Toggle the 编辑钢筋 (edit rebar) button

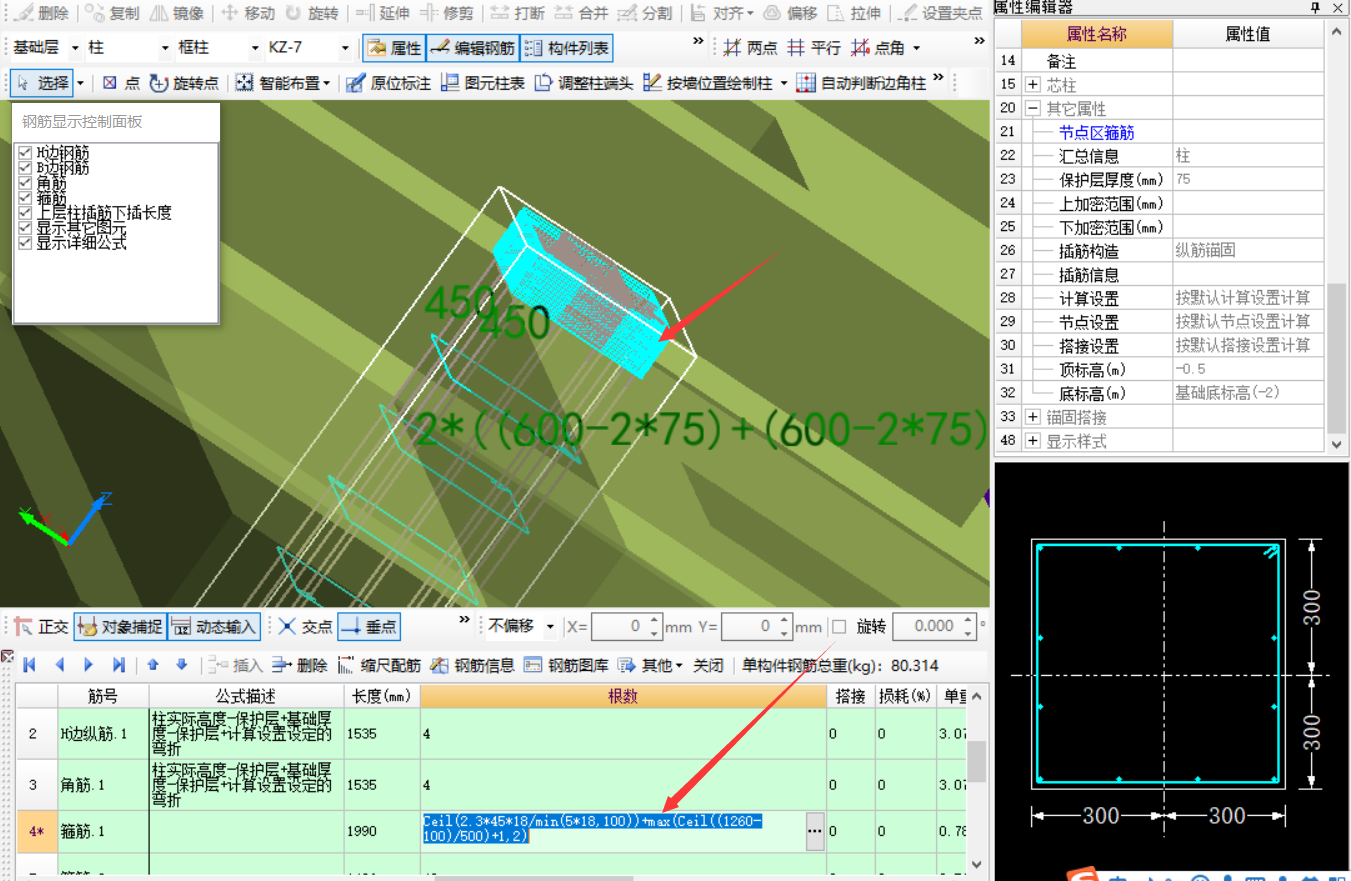click(x=472, y=48)
